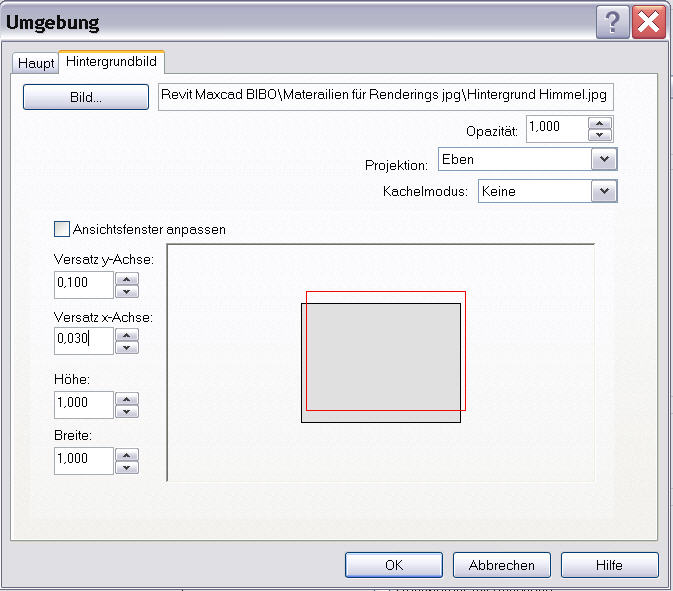Enable the Ansichtsfenster anpassen checkbox
This screenshot has width=673, height=591.
point(62,229)
